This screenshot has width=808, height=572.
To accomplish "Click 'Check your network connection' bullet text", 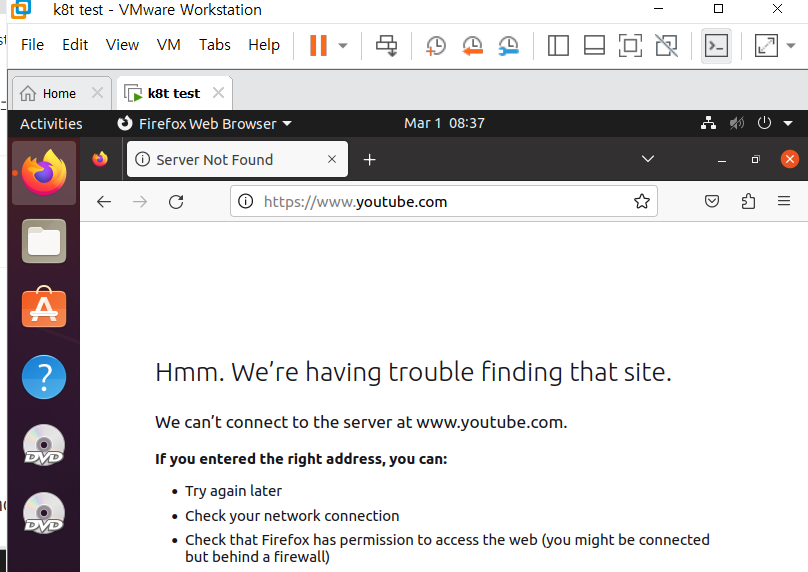I will pos(292,516).
